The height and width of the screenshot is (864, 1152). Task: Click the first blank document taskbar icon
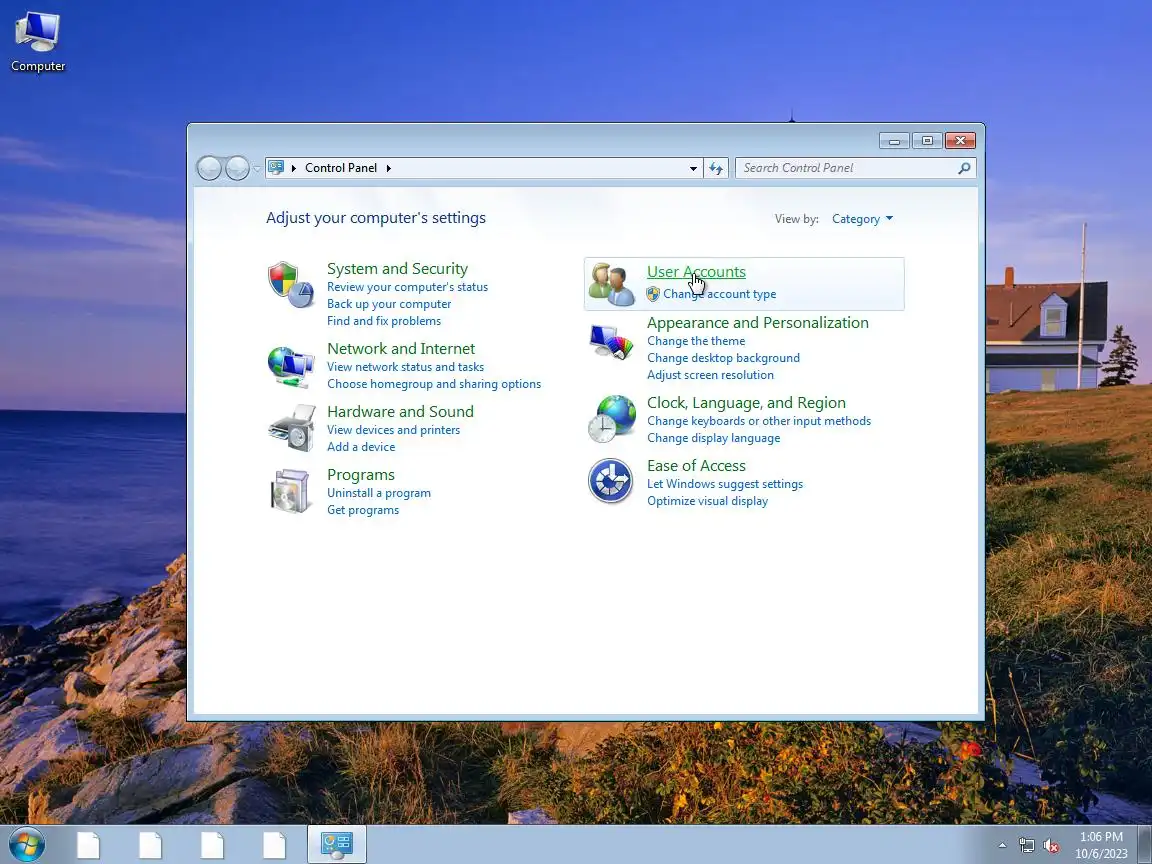point(88,845)
